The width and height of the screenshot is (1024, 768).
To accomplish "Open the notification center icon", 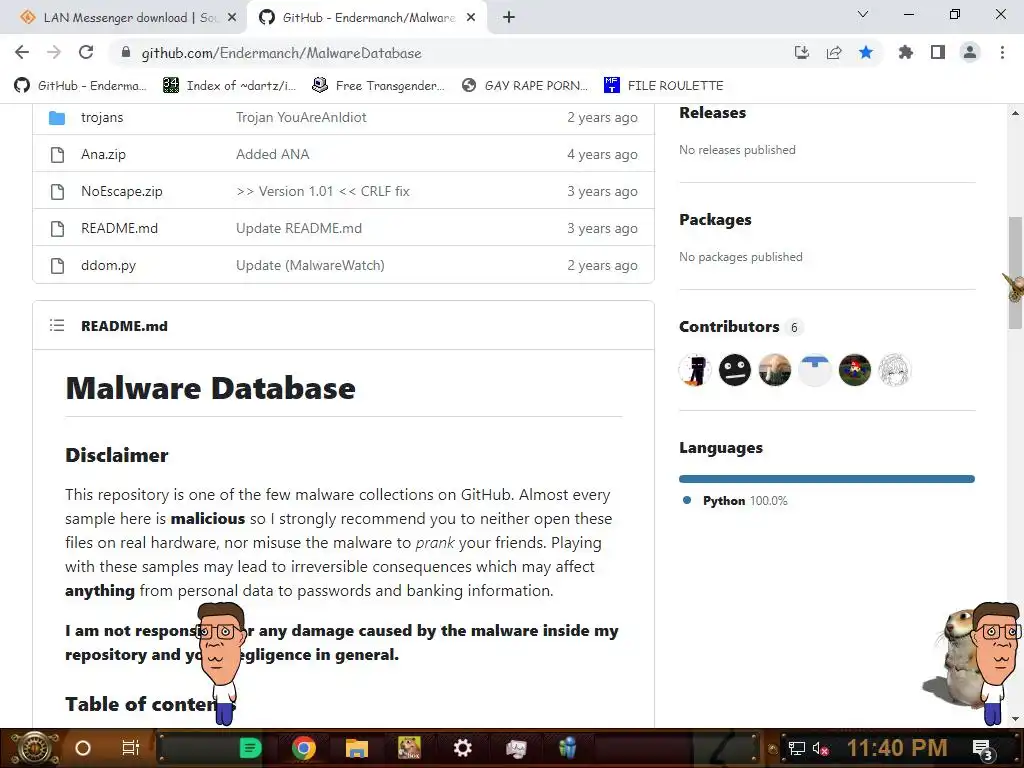I will (983, 748).
